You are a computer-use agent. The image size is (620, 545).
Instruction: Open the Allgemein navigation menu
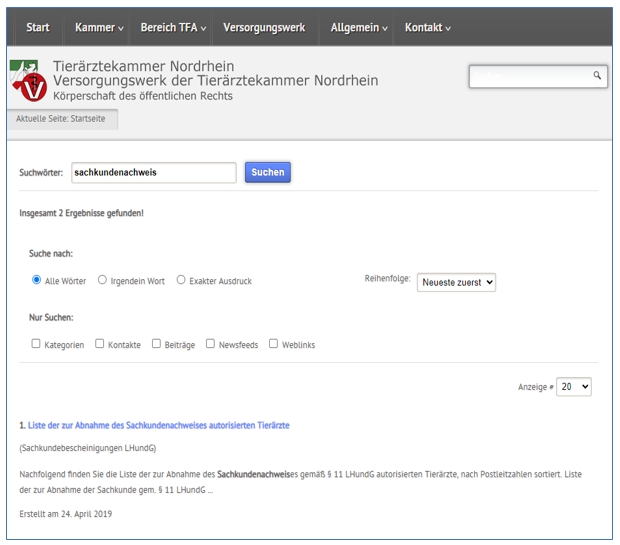(360, 27)
